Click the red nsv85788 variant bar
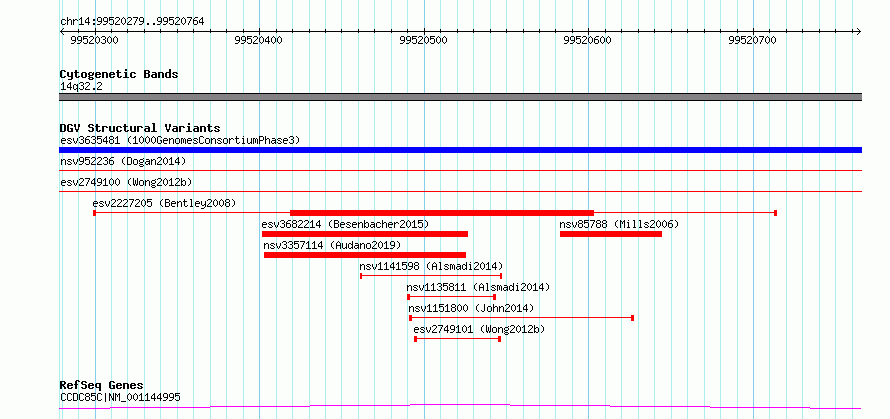This screenshot has width=890, height=419. tap(611, 234)
